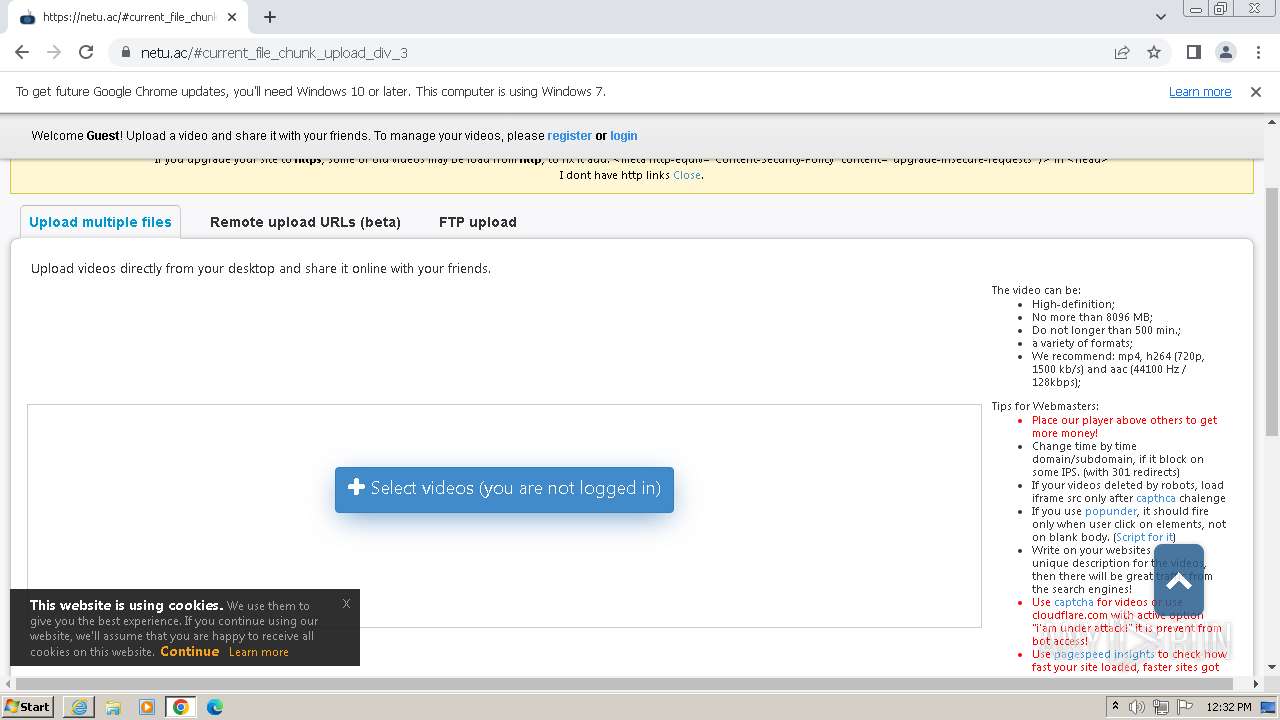The height and width of the screenshot is (720, 1280).
Task: Click the scroll-to-top arrow button
Action: (1179, 582)
